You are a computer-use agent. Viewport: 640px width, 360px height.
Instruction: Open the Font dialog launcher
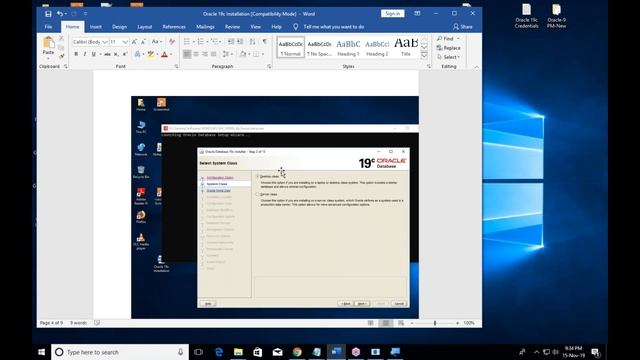pos(176,66)
